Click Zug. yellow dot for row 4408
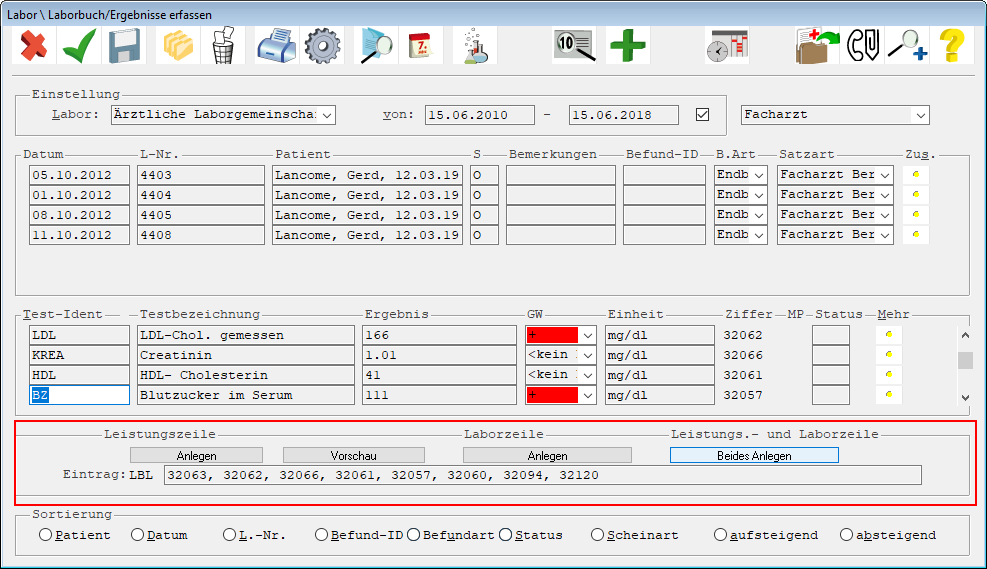Viewport: 987px width, 569px height. pos(916,234)
